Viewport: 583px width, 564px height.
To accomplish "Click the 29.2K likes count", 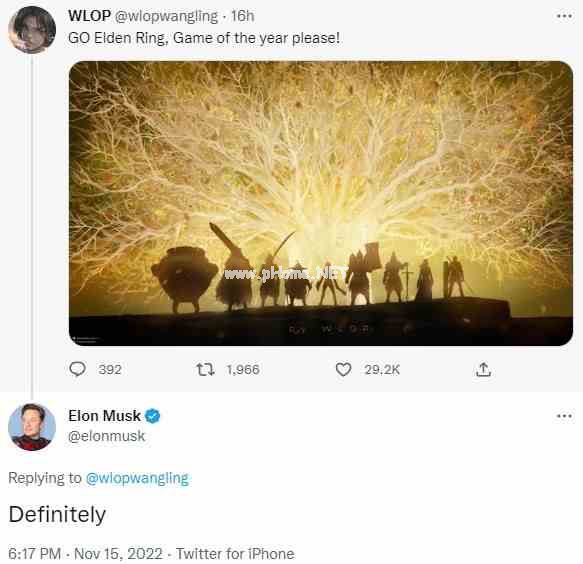I will pyautogui.click(x=382, y=370).
